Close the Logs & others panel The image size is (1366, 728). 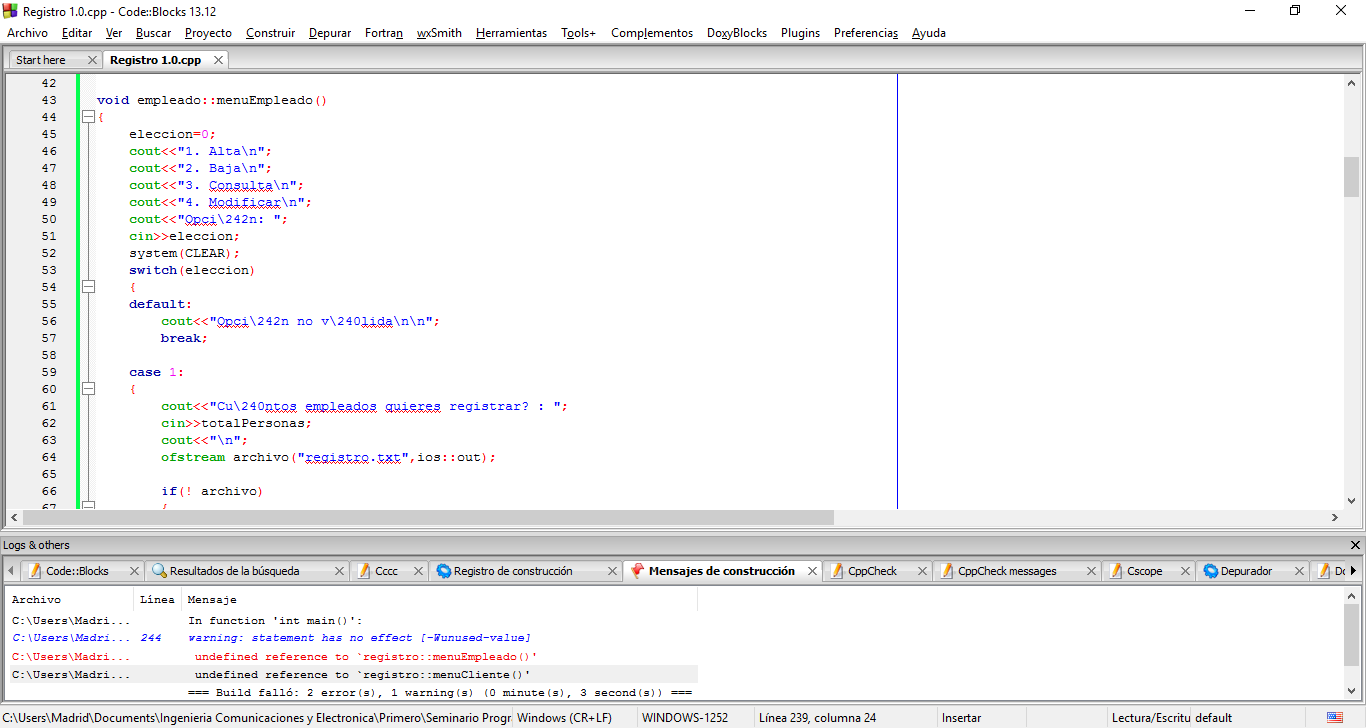[x=1355, y=545]
